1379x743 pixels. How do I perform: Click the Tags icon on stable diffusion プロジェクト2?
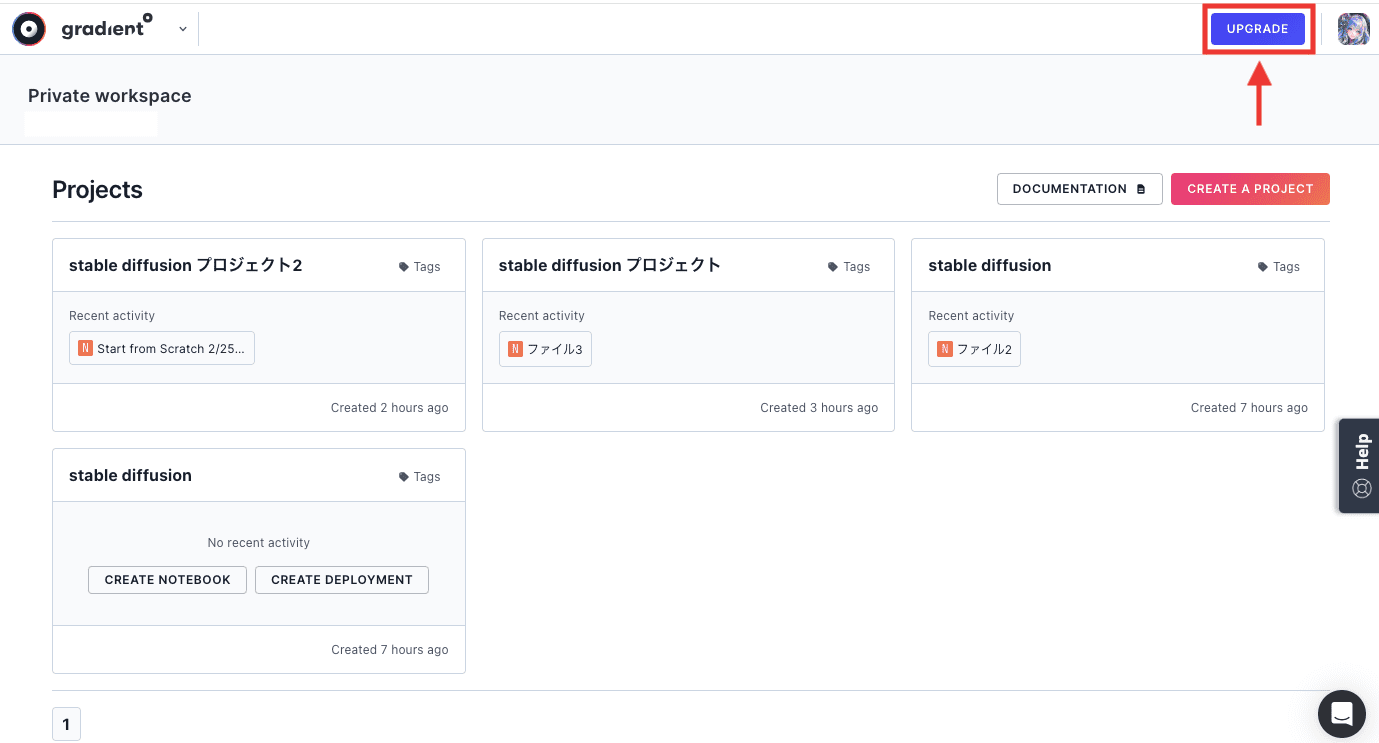(x=404, y=267)
